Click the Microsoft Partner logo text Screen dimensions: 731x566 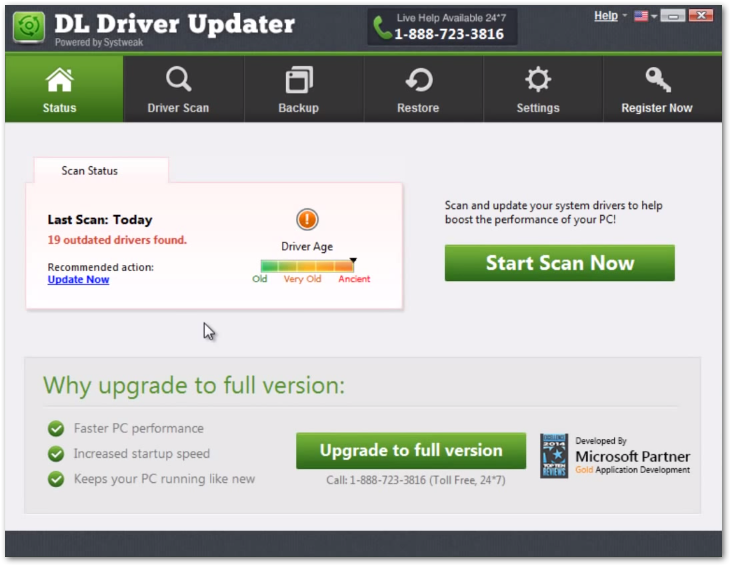pyautogui.click(x=633, y=456)
